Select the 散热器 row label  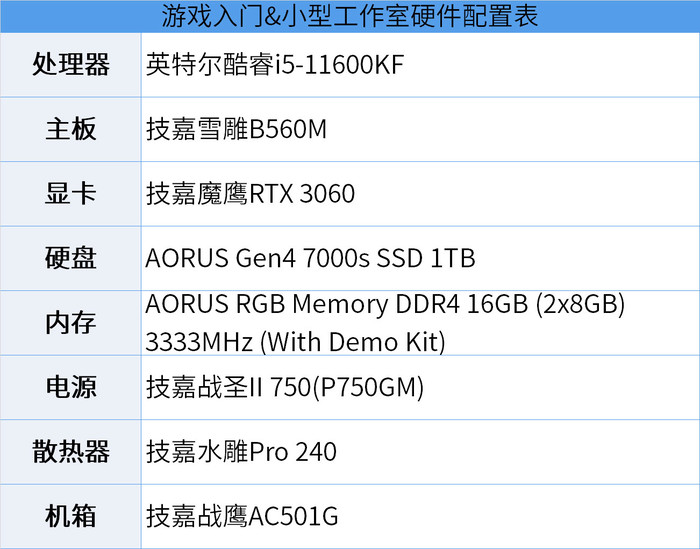pos(70,451)
